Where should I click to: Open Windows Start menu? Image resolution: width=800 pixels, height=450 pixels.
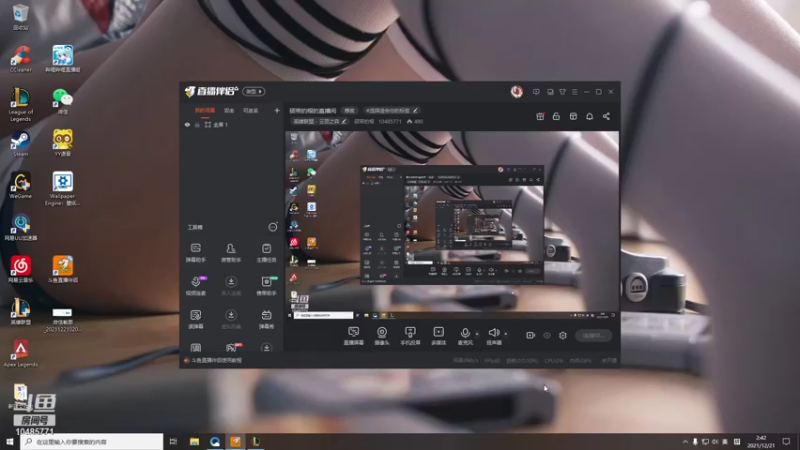(10, 441)
